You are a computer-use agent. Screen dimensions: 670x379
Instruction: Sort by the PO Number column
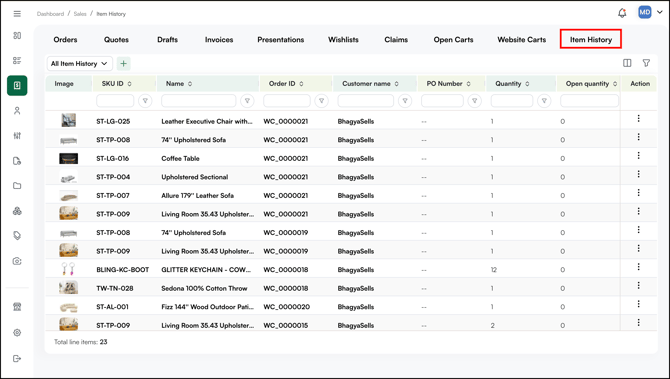coord(469,84)
